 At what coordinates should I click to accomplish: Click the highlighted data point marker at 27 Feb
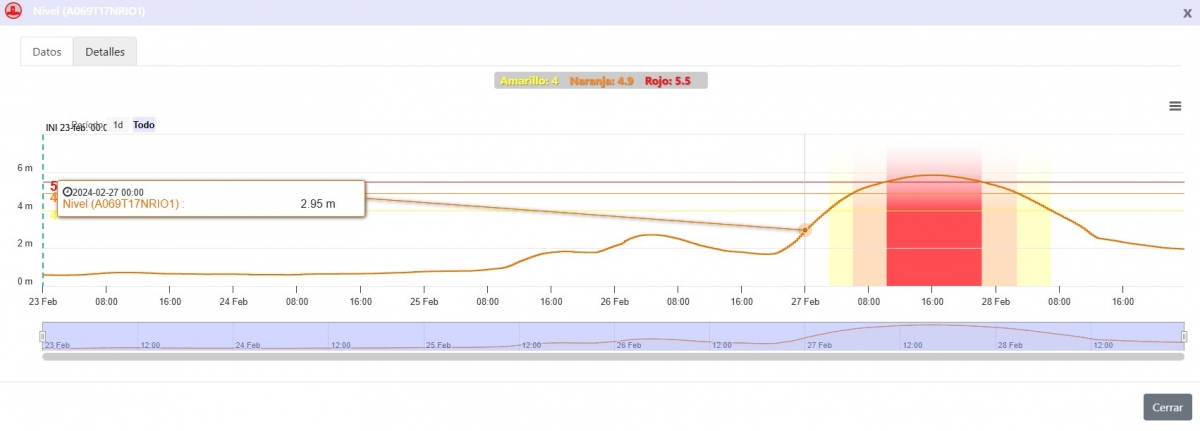click(x=804, y=230)
